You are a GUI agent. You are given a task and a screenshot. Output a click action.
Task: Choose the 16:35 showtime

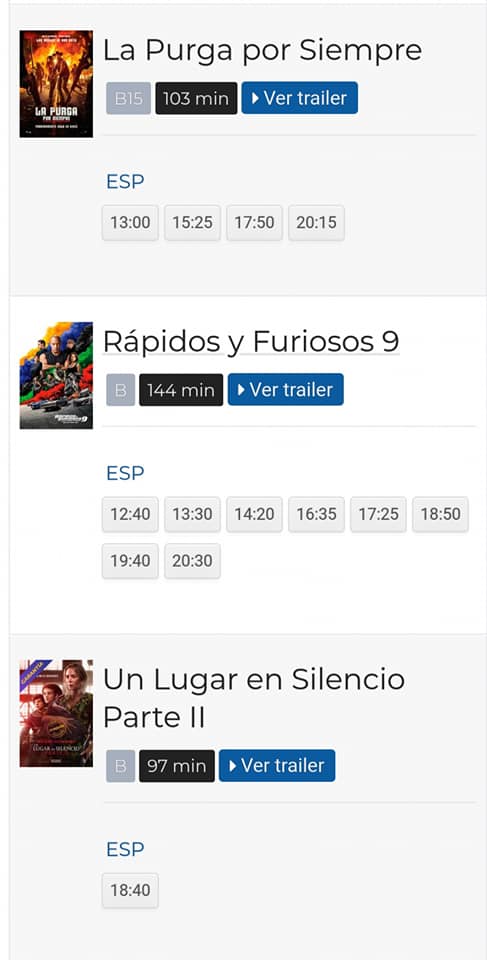coord(317,514)
